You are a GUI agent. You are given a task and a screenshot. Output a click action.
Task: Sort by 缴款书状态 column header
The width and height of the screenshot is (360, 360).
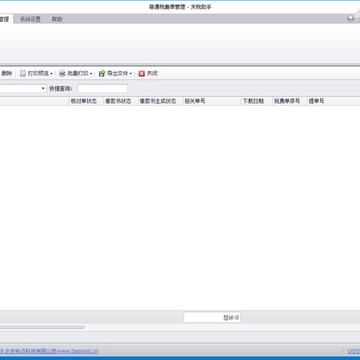(120, 101)
